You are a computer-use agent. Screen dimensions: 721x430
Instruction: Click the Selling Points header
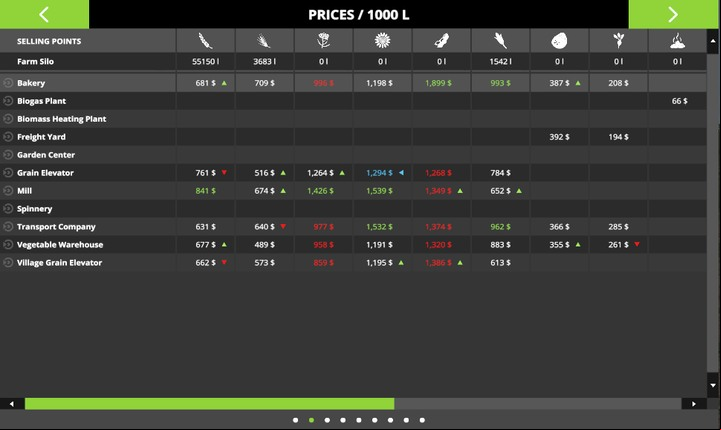[x=49, y=41]
